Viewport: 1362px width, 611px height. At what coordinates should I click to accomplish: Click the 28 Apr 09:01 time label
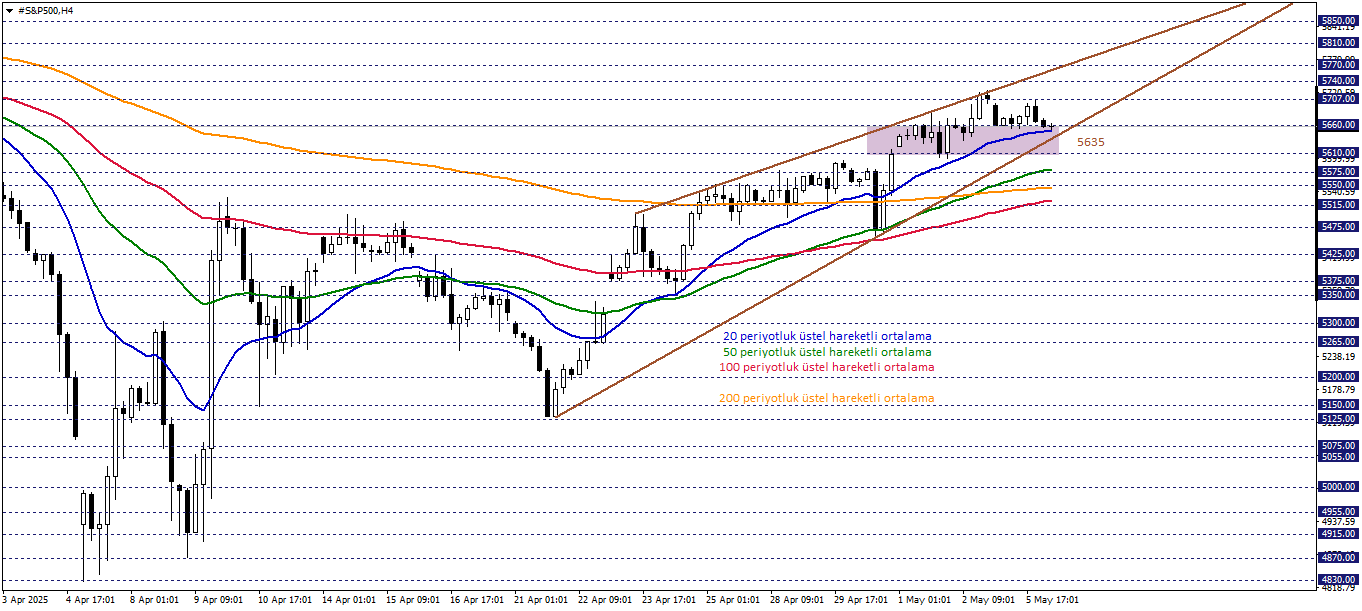click(795, 600)
